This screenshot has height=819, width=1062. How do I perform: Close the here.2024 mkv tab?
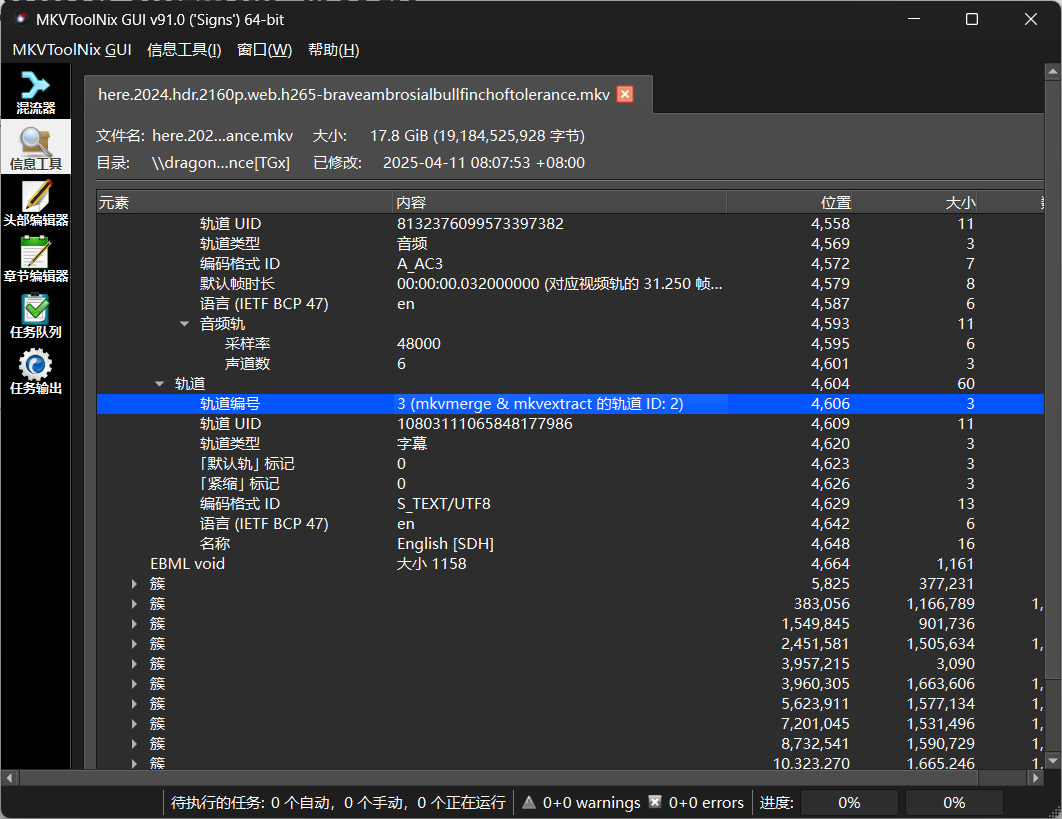(x=625, y=94)
